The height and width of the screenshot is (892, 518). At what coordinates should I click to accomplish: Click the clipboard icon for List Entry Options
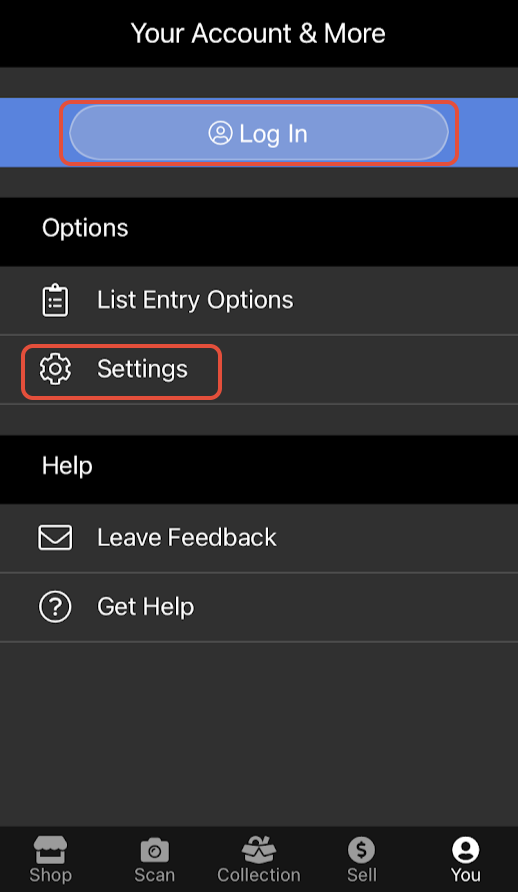(x=55, y=300)
